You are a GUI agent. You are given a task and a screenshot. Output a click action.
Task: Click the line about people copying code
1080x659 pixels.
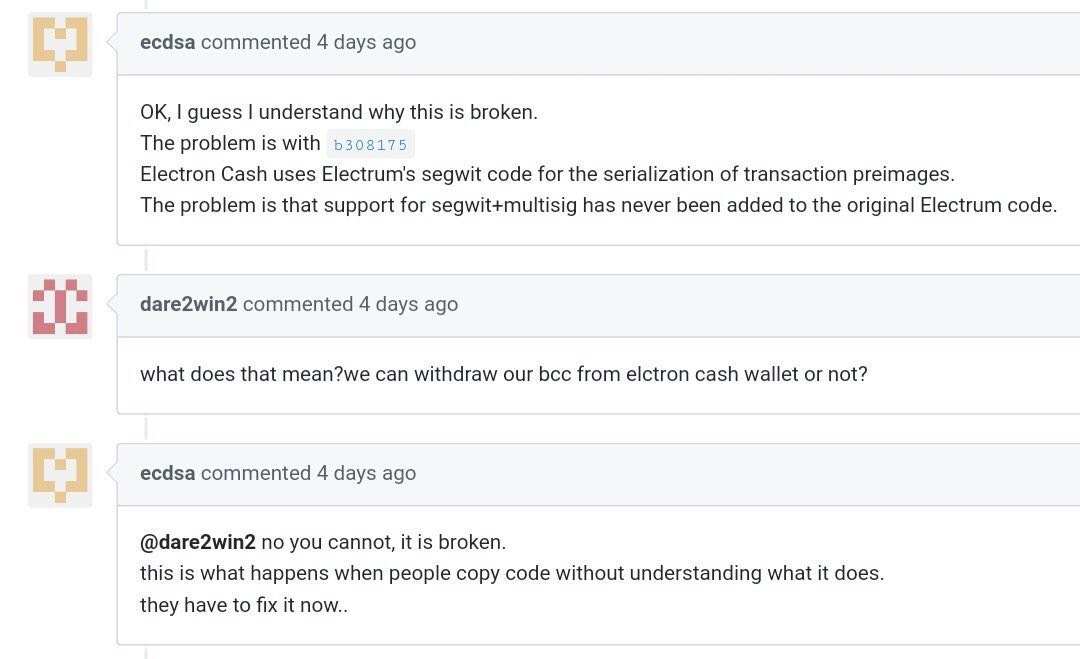tap(512, 573)
